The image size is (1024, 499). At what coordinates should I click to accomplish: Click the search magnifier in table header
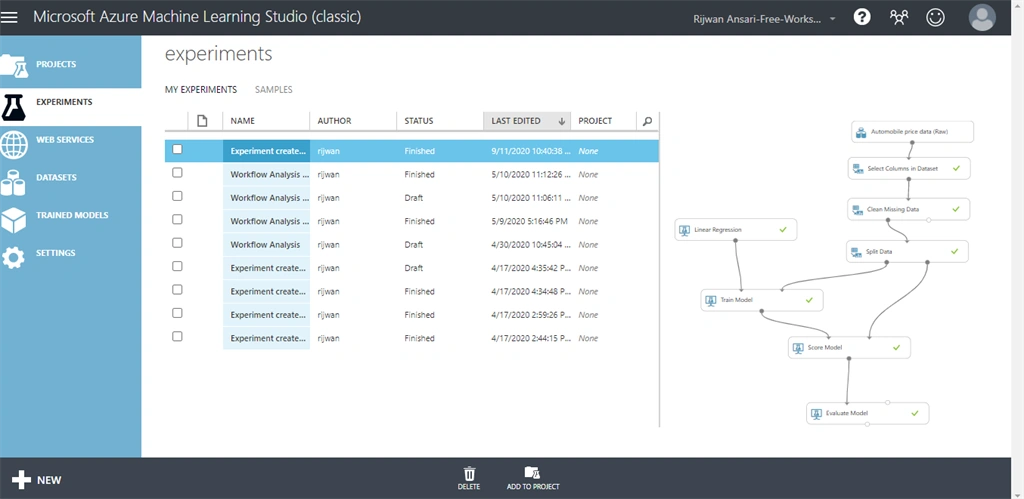tap(647, 121)
